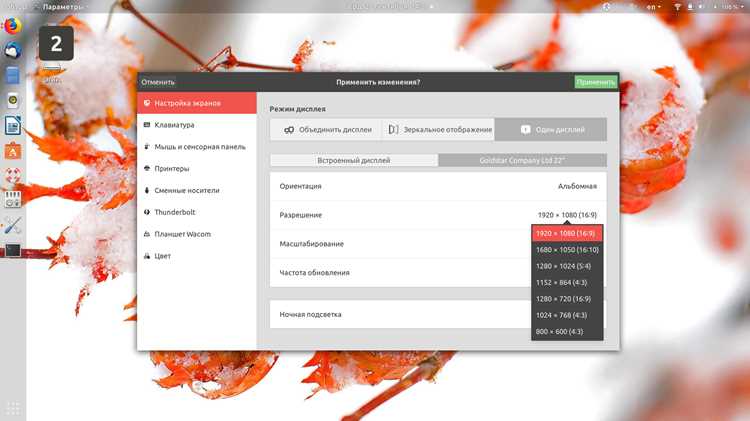Image resolution: width=750 pixels, height=421 pixels.
Task: Open the Help lifebuoy dock icon
Action: tap(12, 176)
